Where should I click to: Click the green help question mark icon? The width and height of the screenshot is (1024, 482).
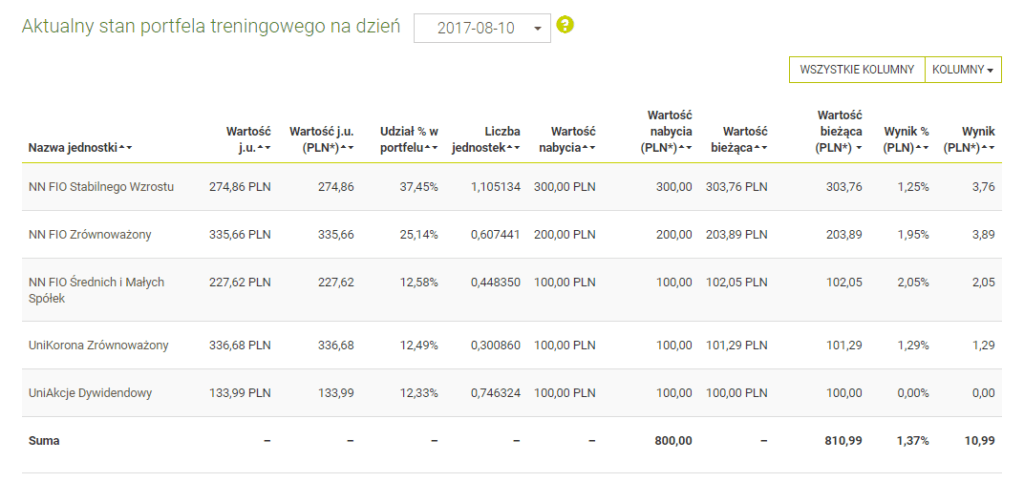(x=565, y=26)
